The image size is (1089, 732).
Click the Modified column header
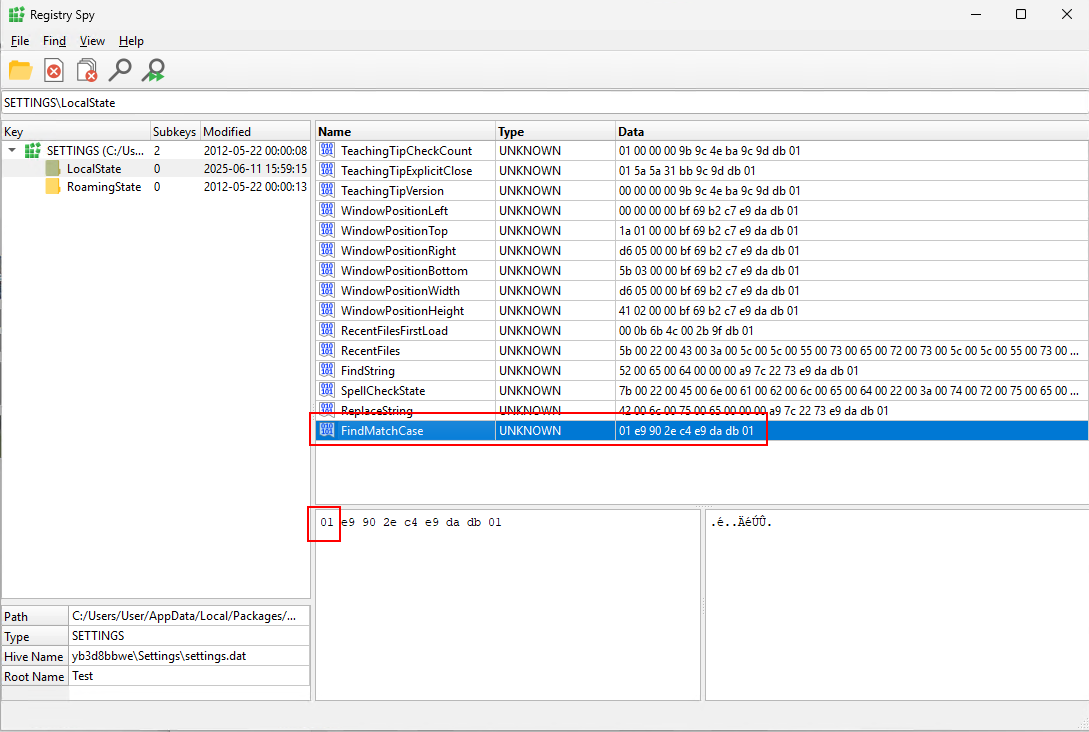coord(255,131)
